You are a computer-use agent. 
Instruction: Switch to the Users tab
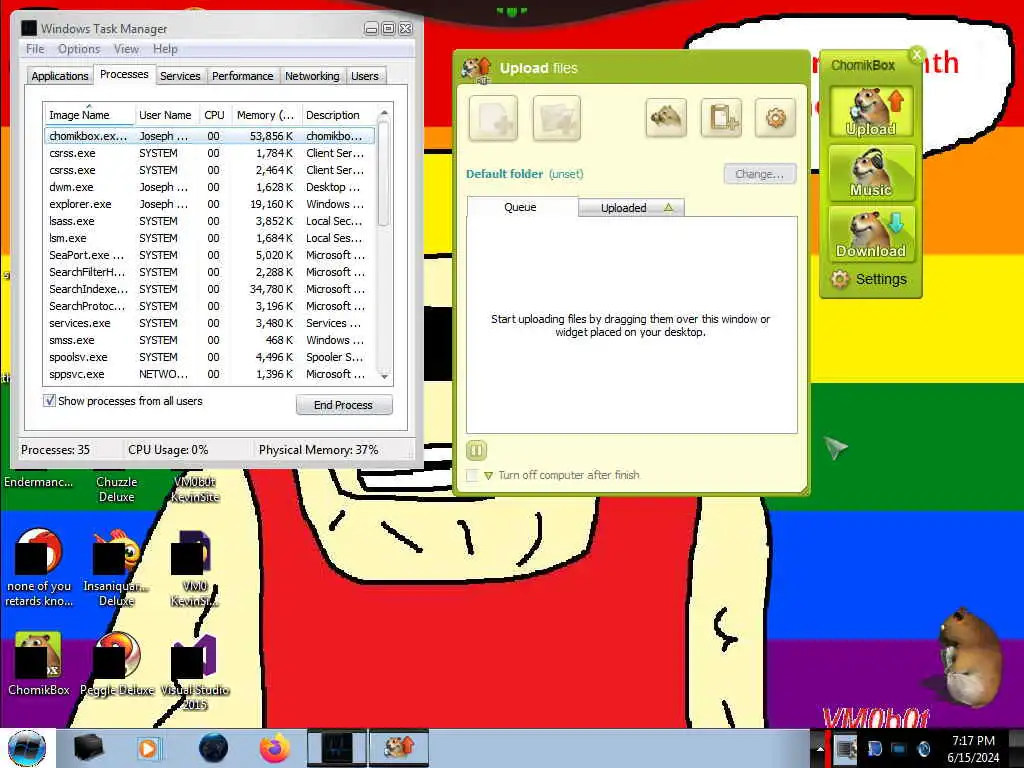click(x=364, y=76)
